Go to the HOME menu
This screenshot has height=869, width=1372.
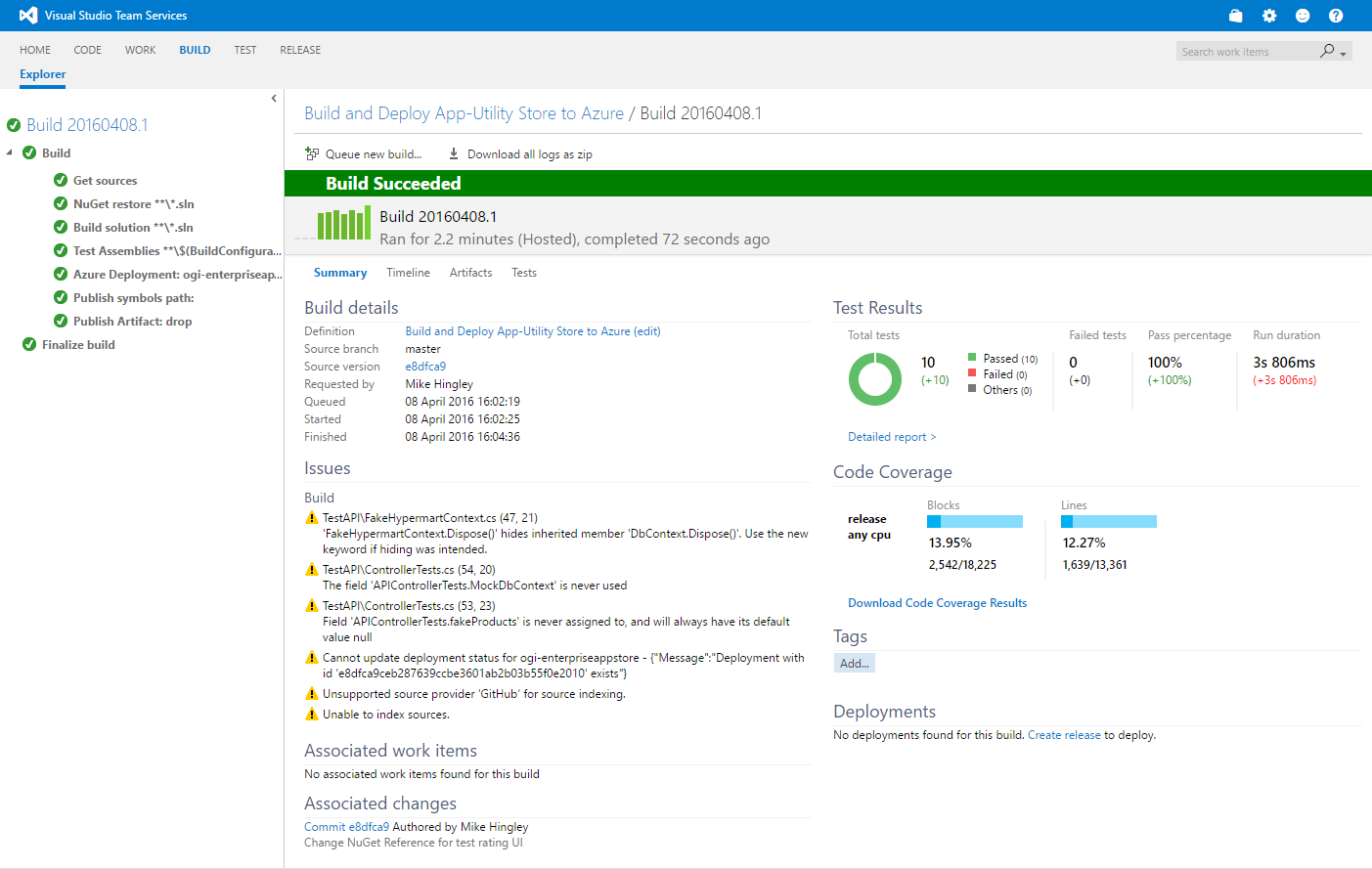(35, 50)
